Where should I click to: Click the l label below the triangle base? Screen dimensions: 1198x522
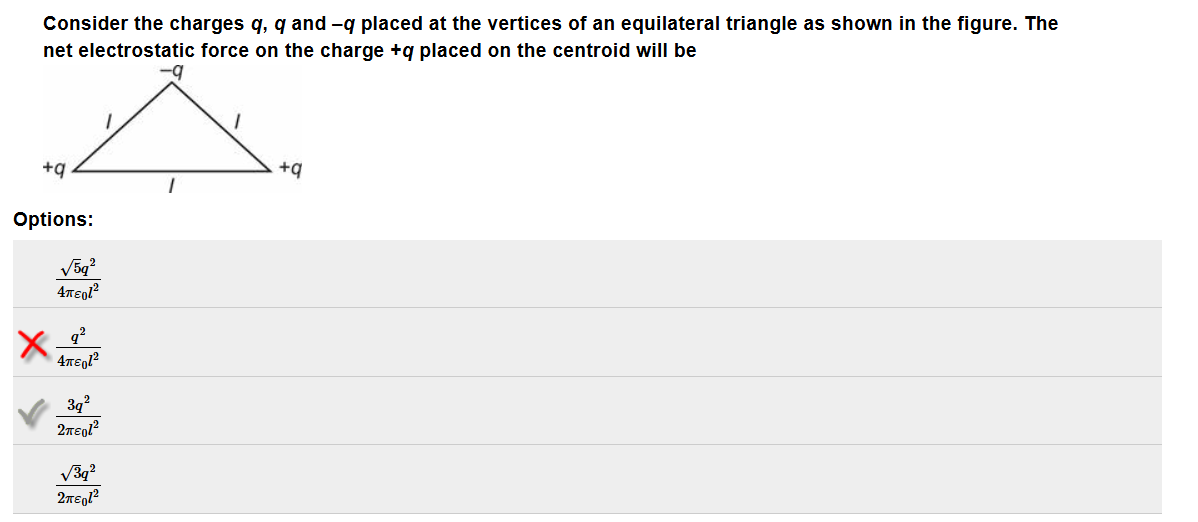coord(173,187)
